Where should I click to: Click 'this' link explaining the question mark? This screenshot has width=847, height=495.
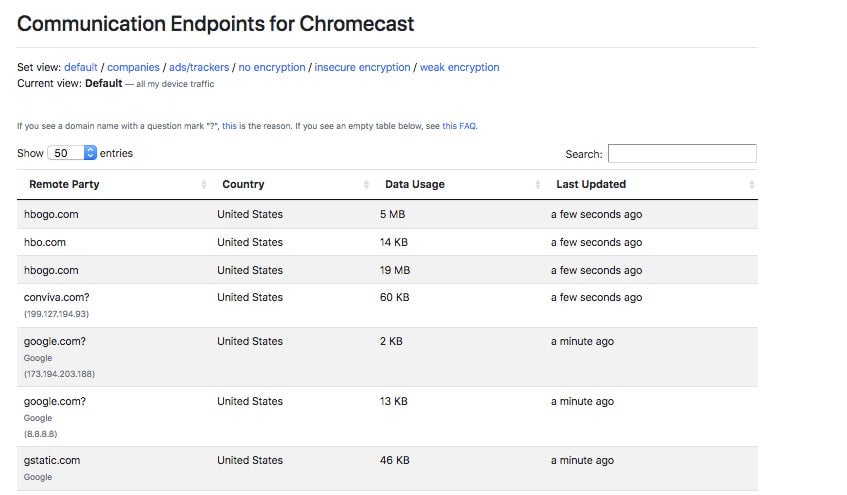click(229, 126)
